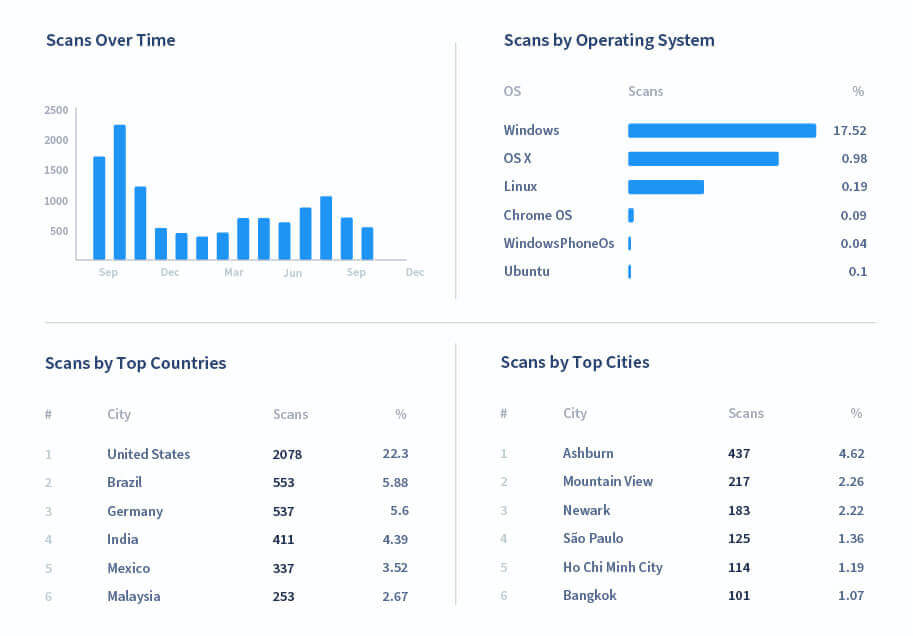This screenshot has width=913, height=636.
Task: Click the Mountain View city entry
Action: click(x=607, y=481)
